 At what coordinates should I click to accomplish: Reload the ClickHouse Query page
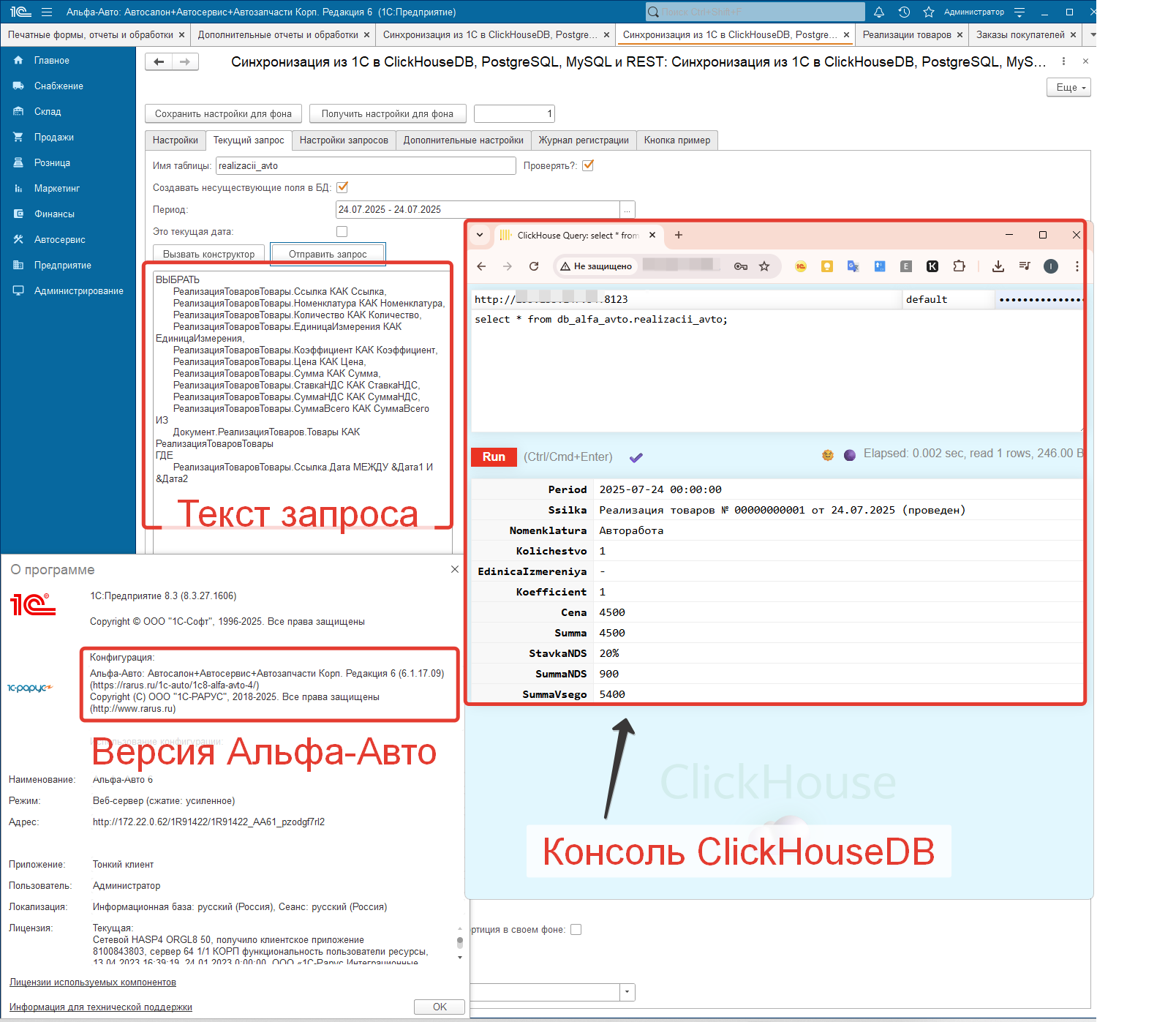pos(534,266)
